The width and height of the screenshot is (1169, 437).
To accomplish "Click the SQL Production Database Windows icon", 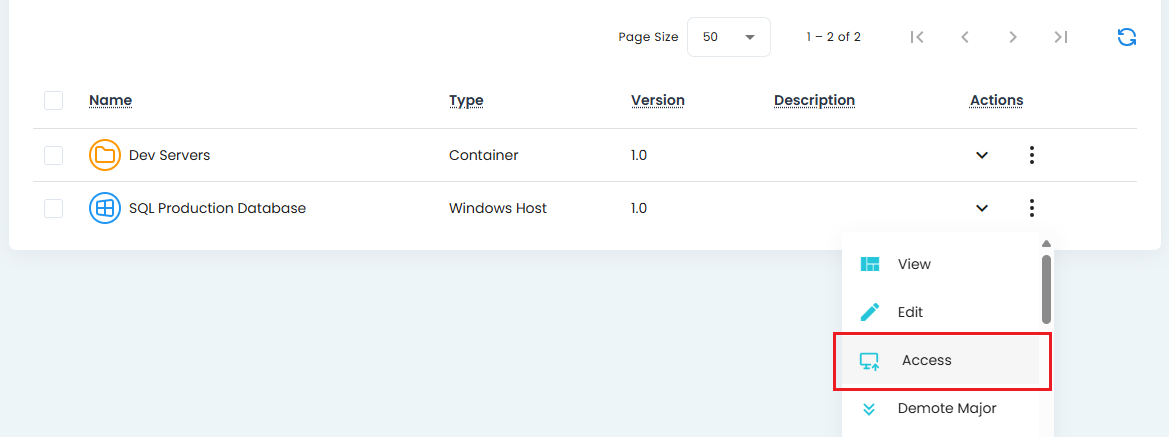I will point(104,208).
